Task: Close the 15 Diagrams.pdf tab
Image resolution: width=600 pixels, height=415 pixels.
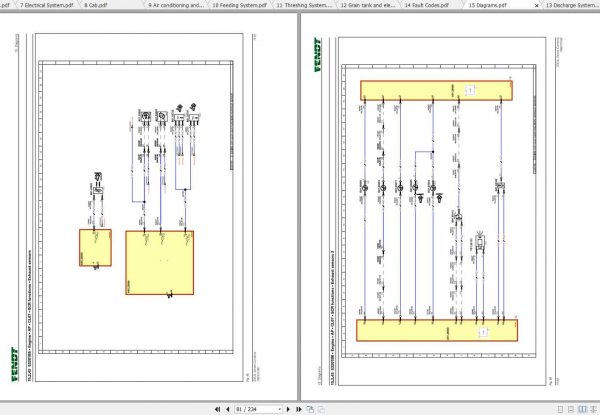Action: pos(536,5)
